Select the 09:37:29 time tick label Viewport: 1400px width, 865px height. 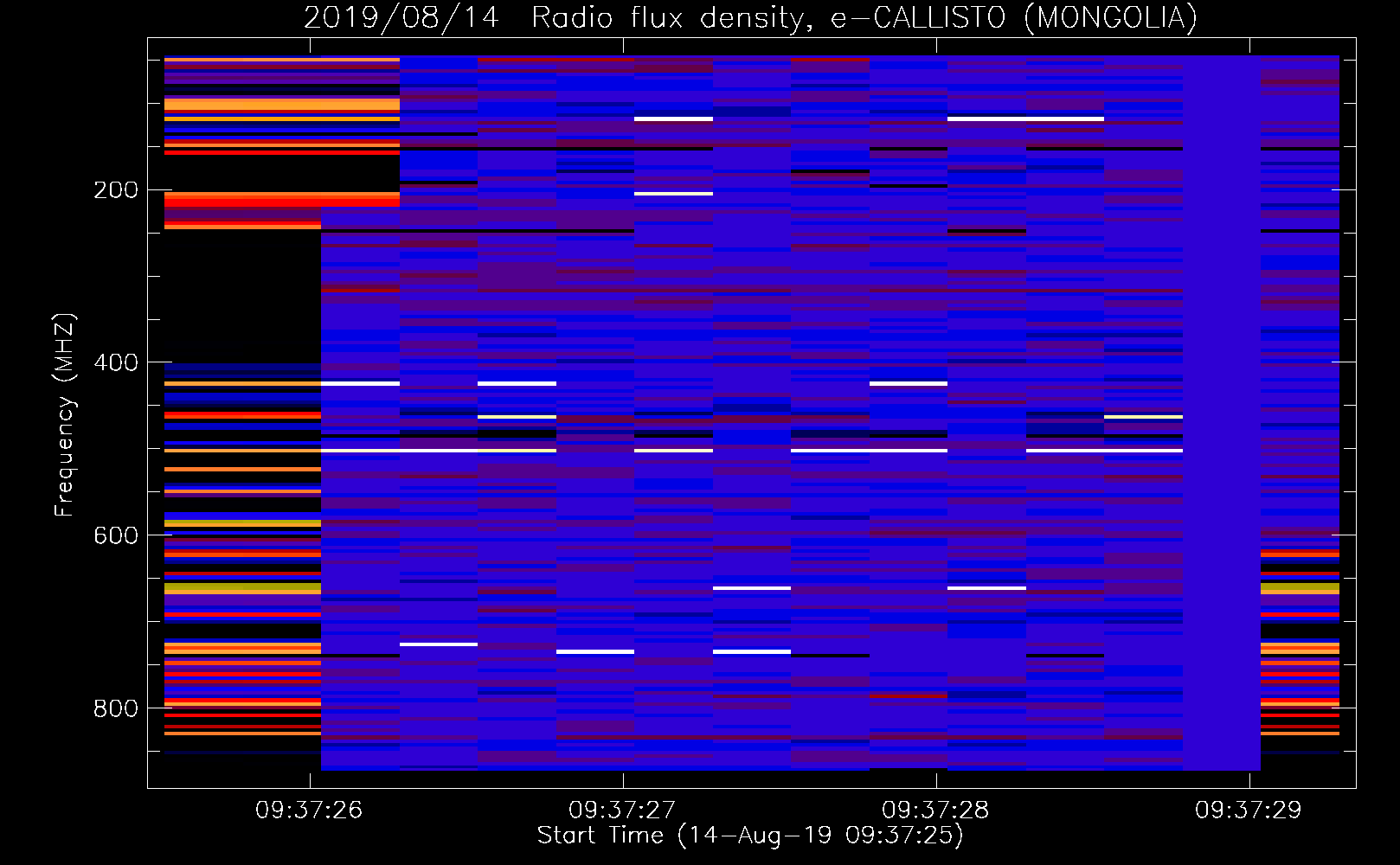pos(1249,811)
